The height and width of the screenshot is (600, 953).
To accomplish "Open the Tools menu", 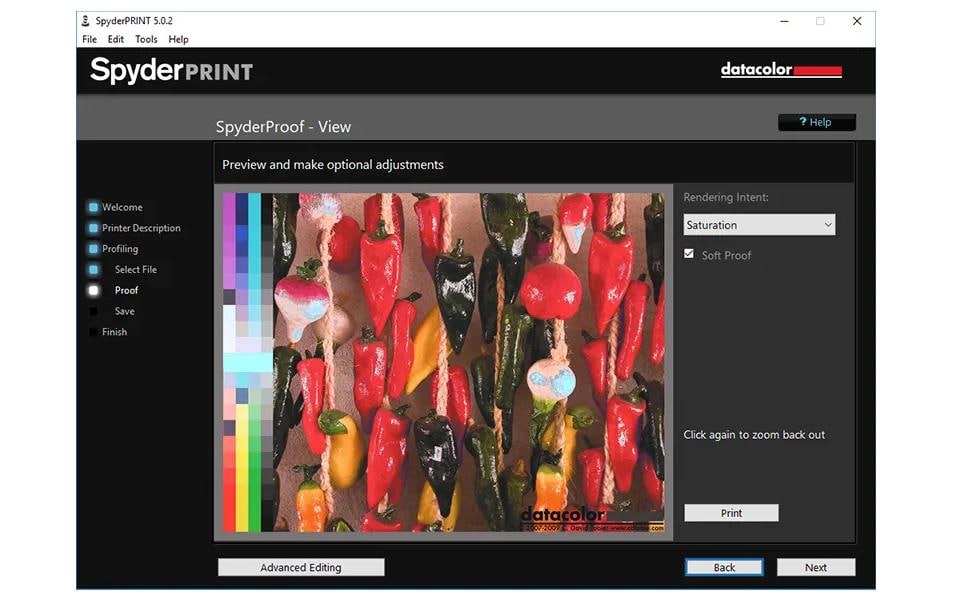I will (146, 40).
